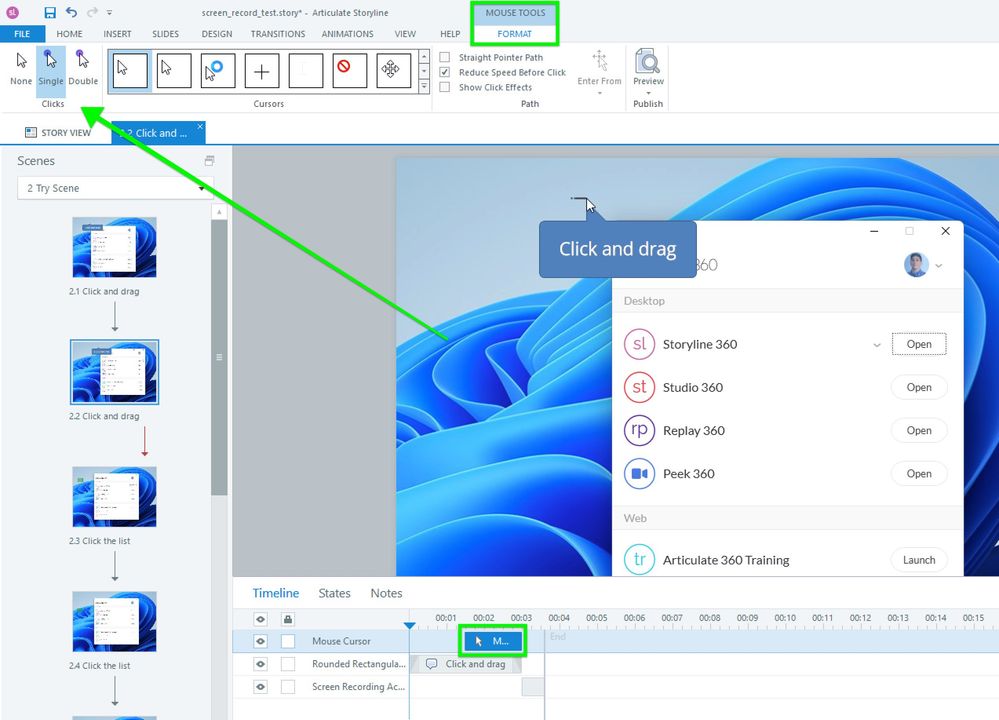The width and height of the screenshot is (999, 720).
Task: Set clicks to None
Action: click(21, 69)
